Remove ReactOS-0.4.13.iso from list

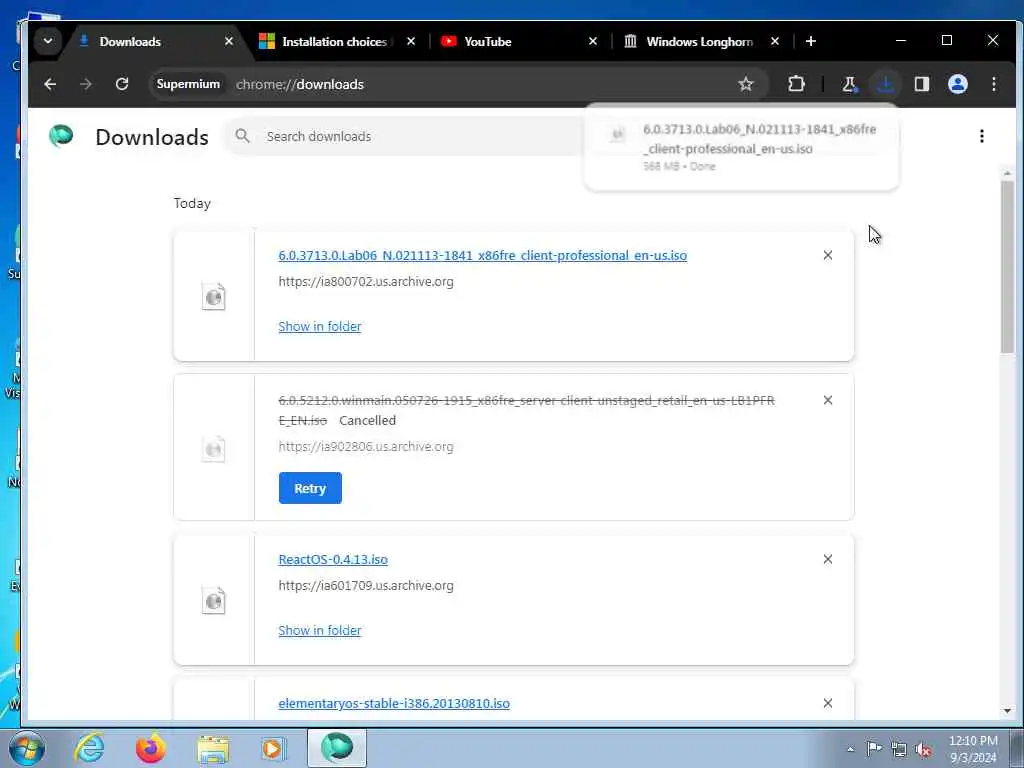point(827,559)
